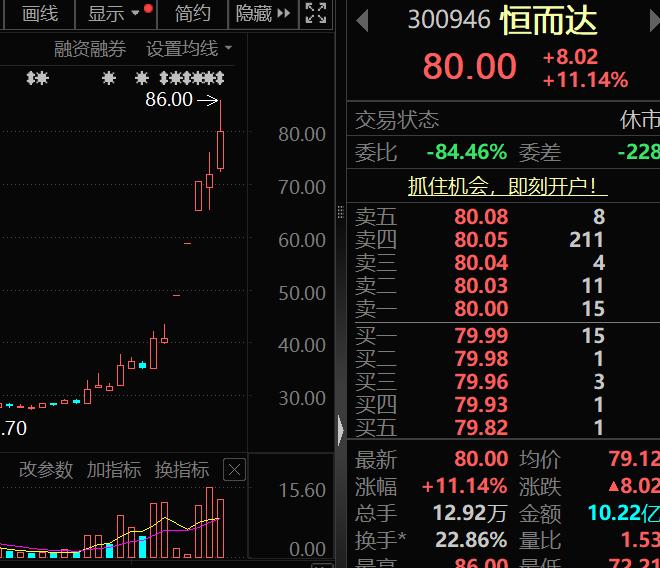Click the 换手 value 22.86%
The width and height of the screenshot is (660, 568).
pos(471,540)
